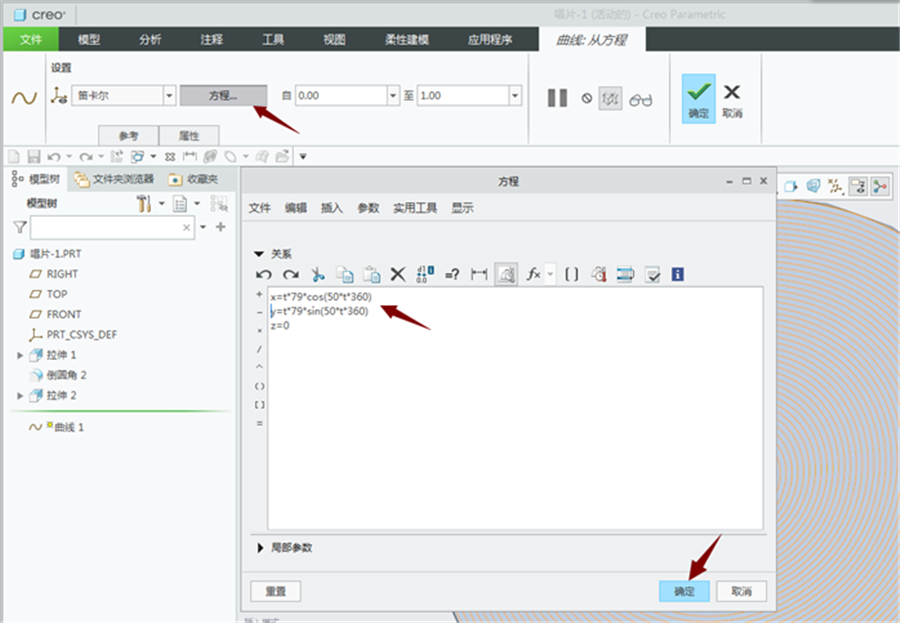
Task: Click the red-blue node icon in graphics toolbar
Action: [880, 186]
